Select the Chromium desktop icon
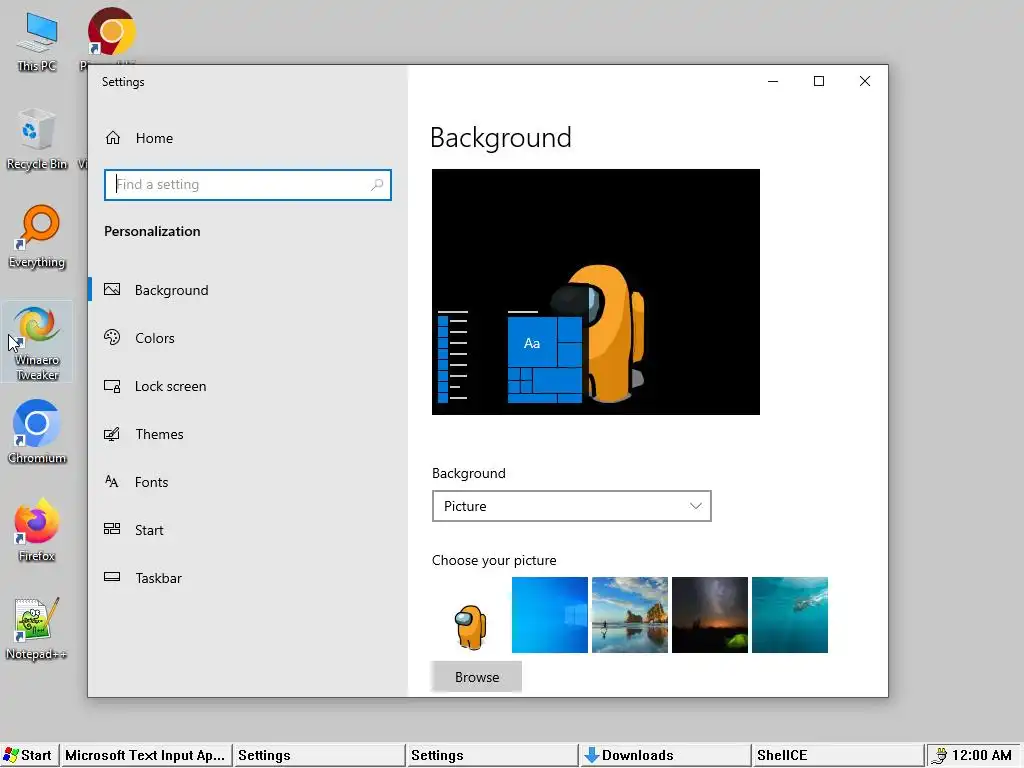The image size is (1024, 768). 37,432
